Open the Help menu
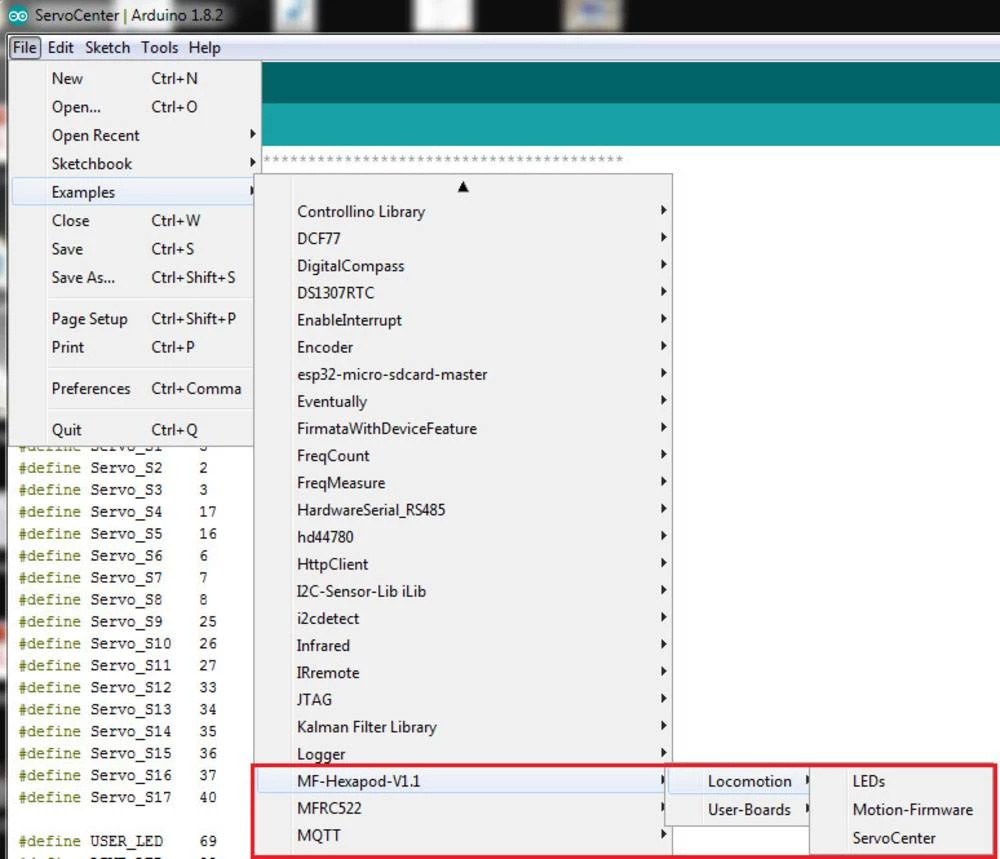Viewport: 1000px width, 859px height. [204, 47]
